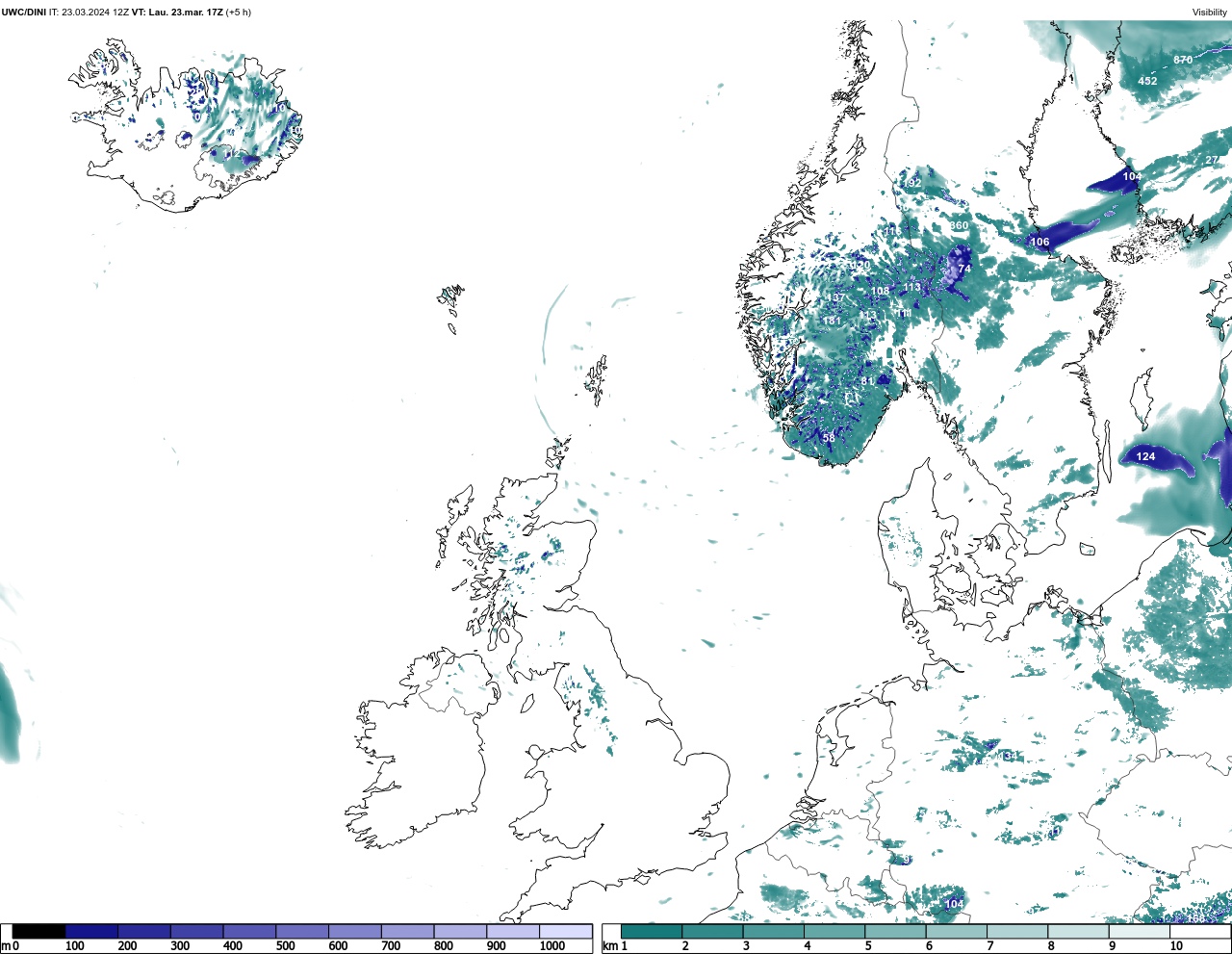Select the swatch between 100 and 200 m
Viewport: 1232px width, 954px height.
click(x=91, y=931)
